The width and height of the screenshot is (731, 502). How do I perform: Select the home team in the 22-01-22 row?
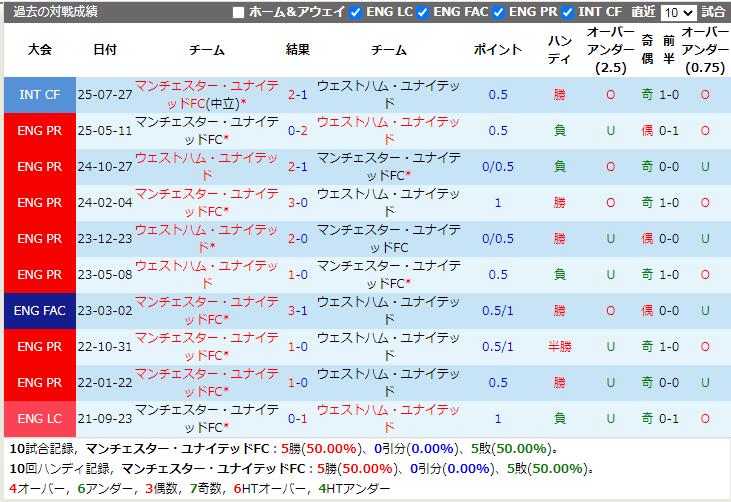pos(207,382)
